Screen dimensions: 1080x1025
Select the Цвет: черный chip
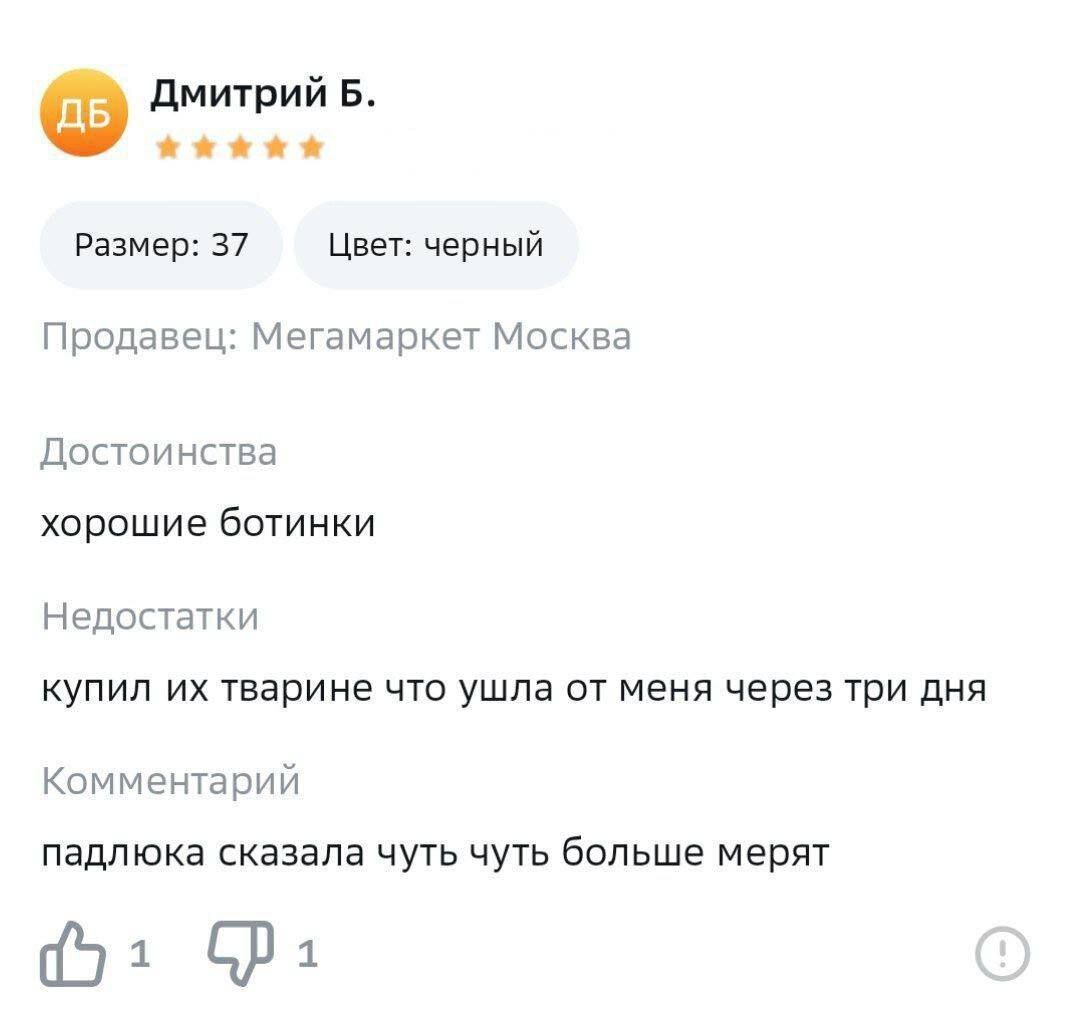click(x=436, y=245)
